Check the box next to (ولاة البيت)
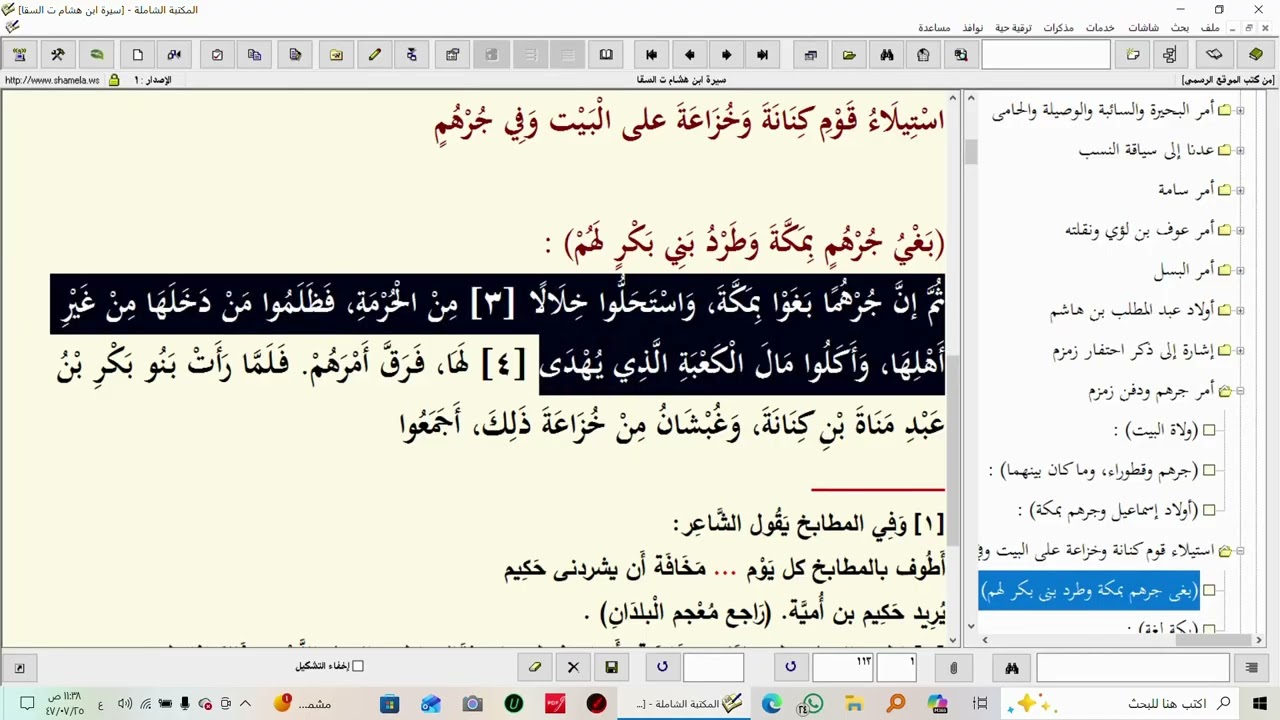This screenshot has width=1280, height=720. [x=1209, y=430]
